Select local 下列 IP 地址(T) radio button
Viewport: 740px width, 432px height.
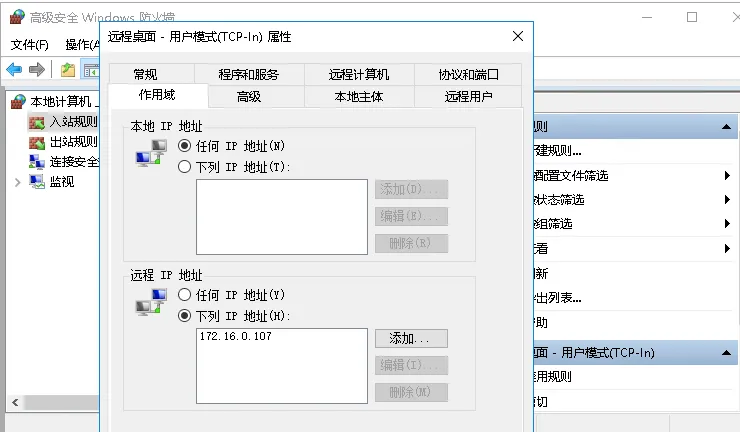pyautogui.click(x=184, y=167)
